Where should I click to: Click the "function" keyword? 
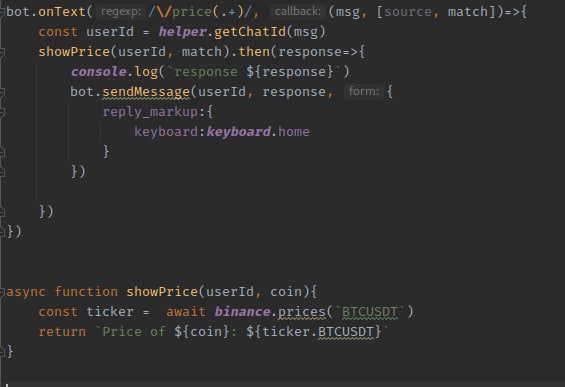pos(86,292)
